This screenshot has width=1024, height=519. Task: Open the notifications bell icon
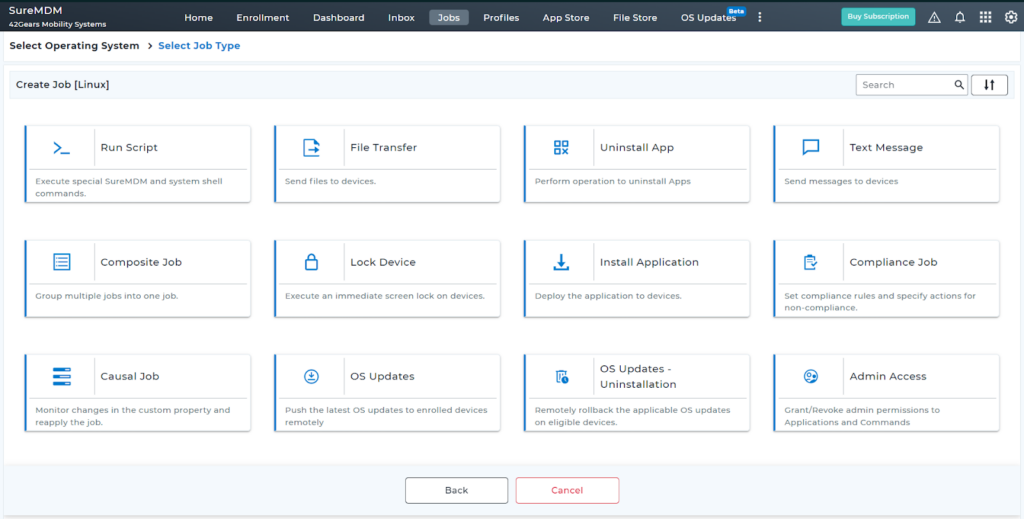click(960, 18)
